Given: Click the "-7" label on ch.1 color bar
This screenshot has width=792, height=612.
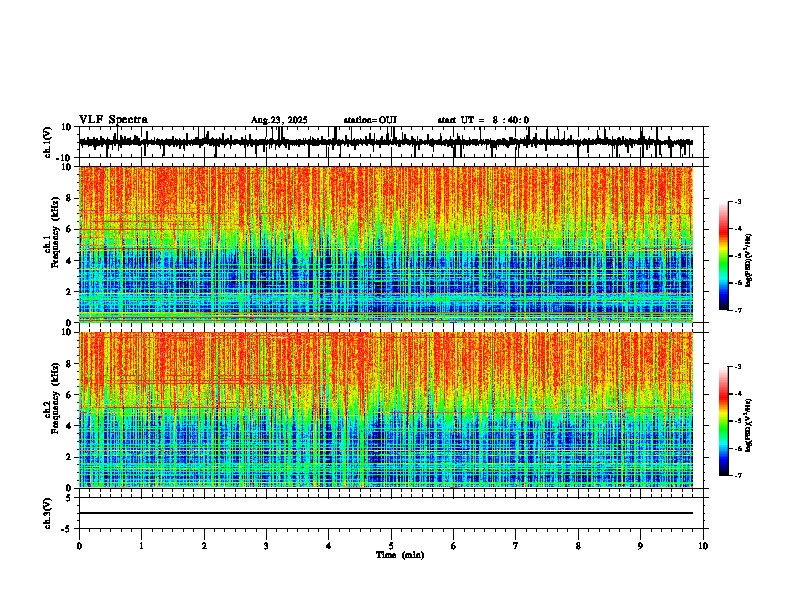Looking at the screenshot, I should [738, 310].
